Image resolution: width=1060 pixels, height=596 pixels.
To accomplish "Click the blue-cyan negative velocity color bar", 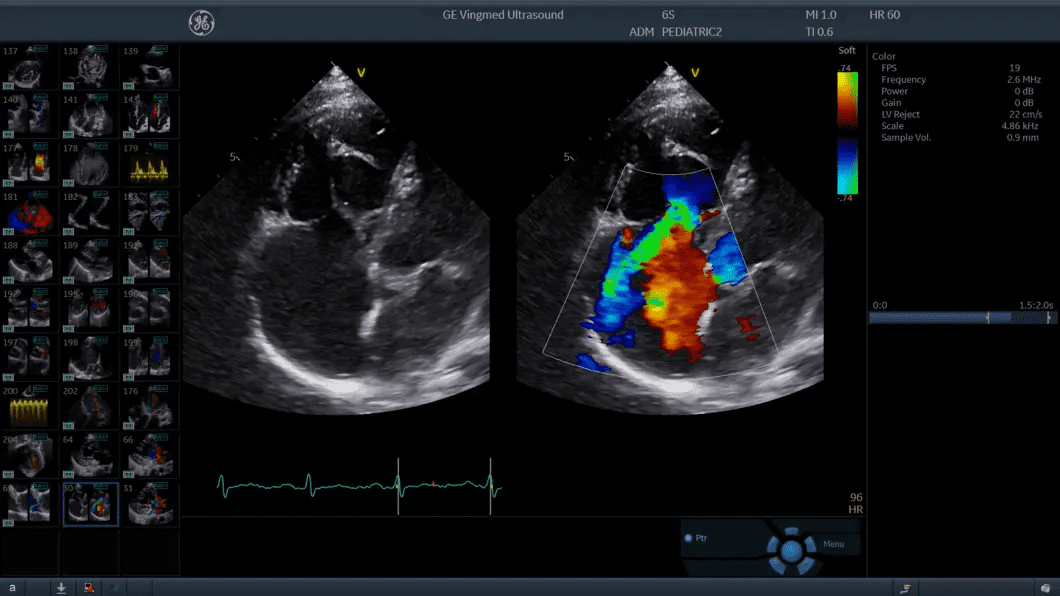I will 846,166.
